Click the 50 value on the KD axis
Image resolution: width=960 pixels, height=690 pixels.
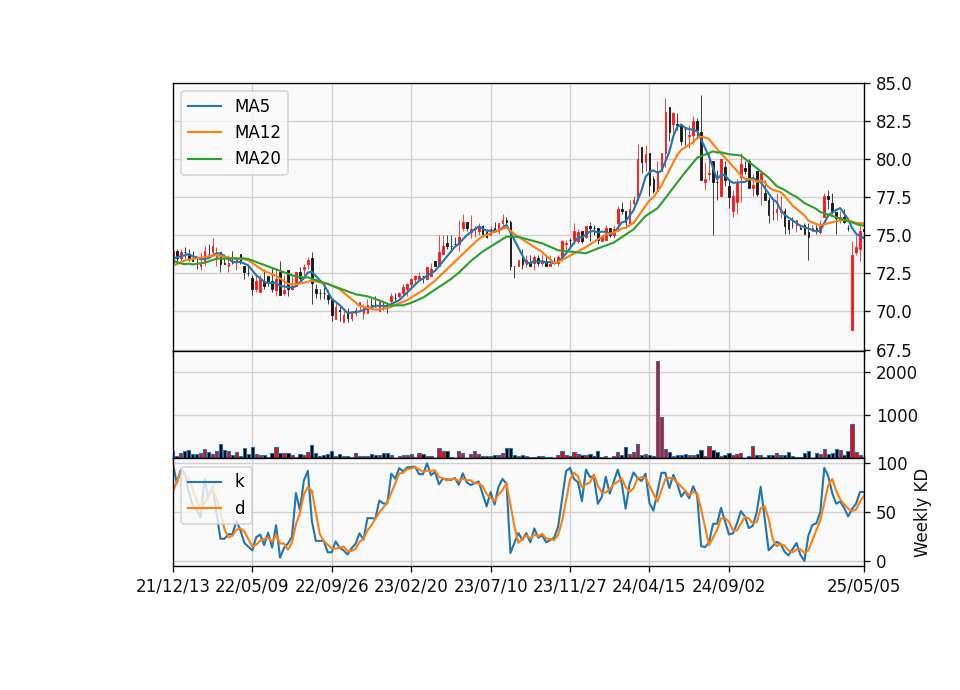click(885, 513)
